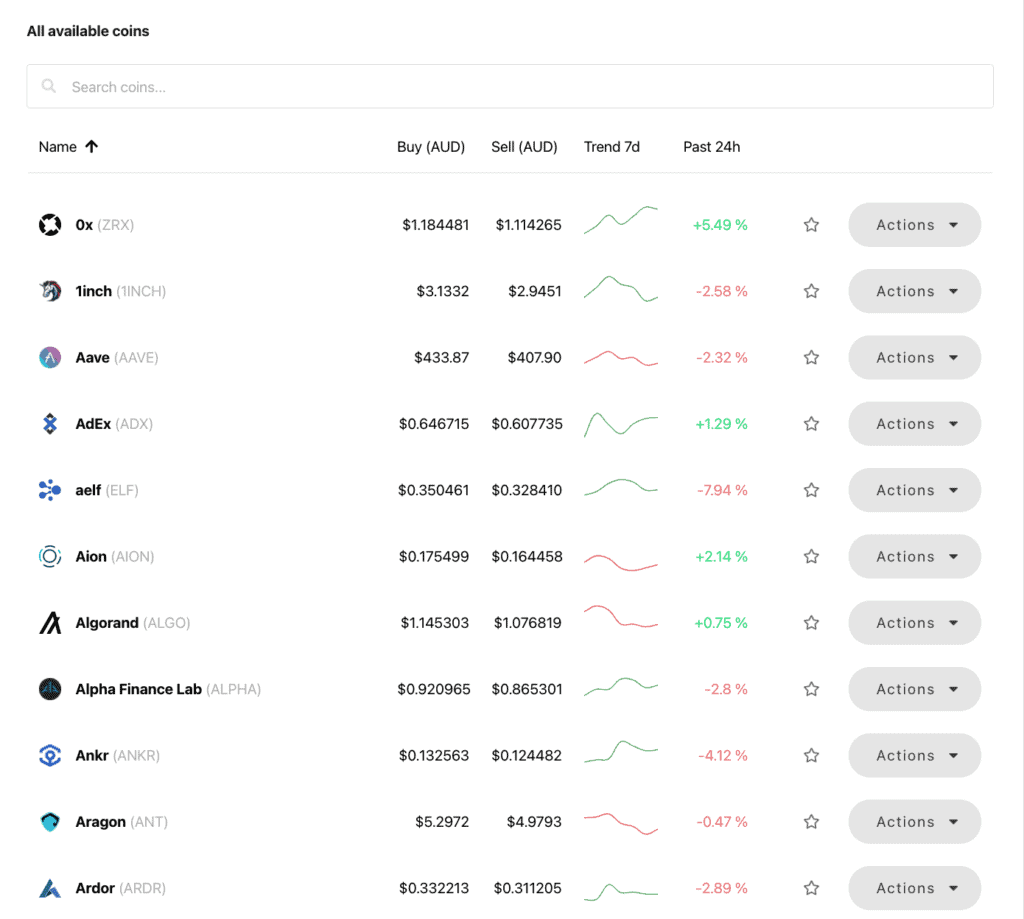Click the +5.49 % change value

coord(720,225)
